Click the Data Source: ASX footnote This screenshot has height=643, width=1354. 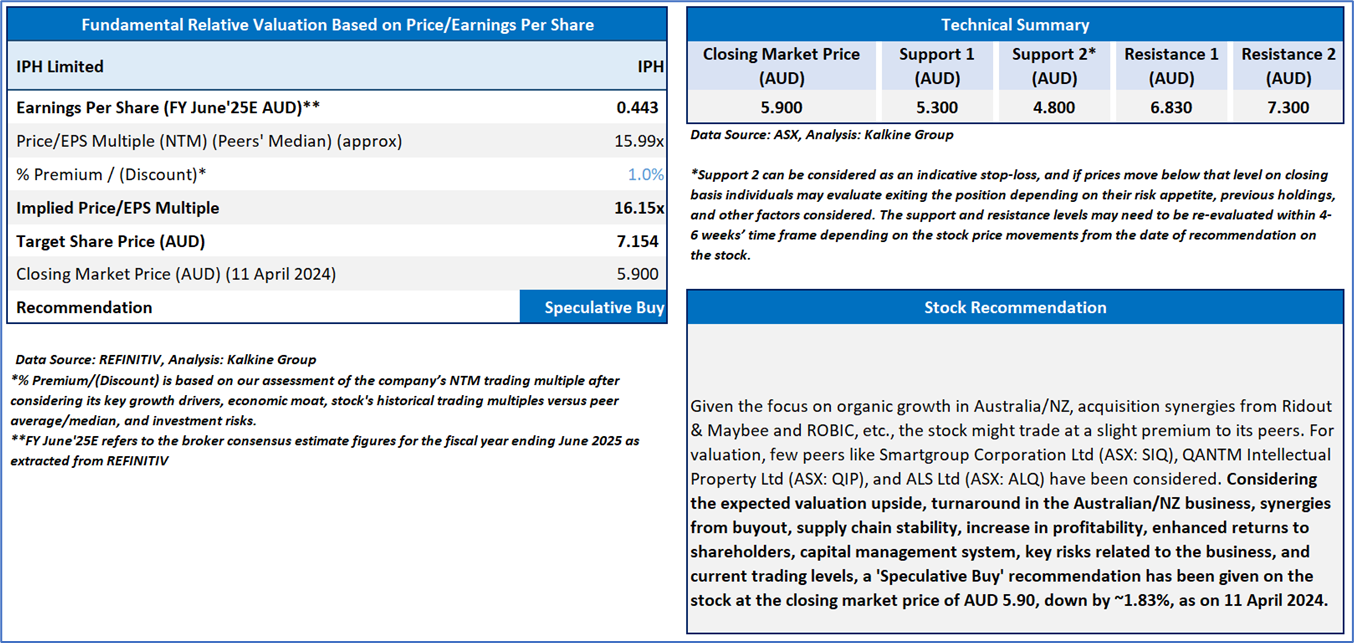(822, 134)
